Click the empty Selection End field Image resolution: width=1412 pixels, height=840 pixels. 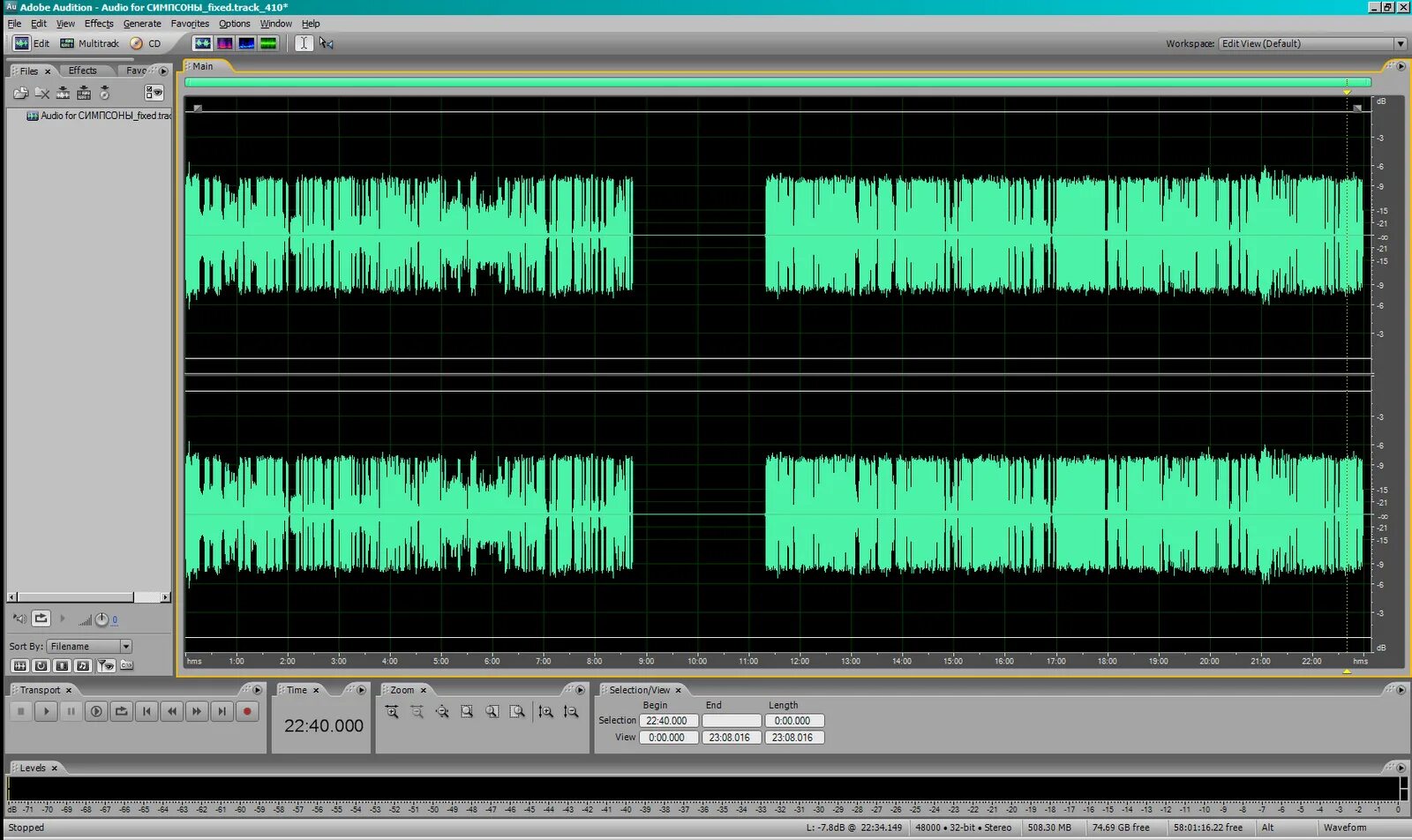pos(731,721)
